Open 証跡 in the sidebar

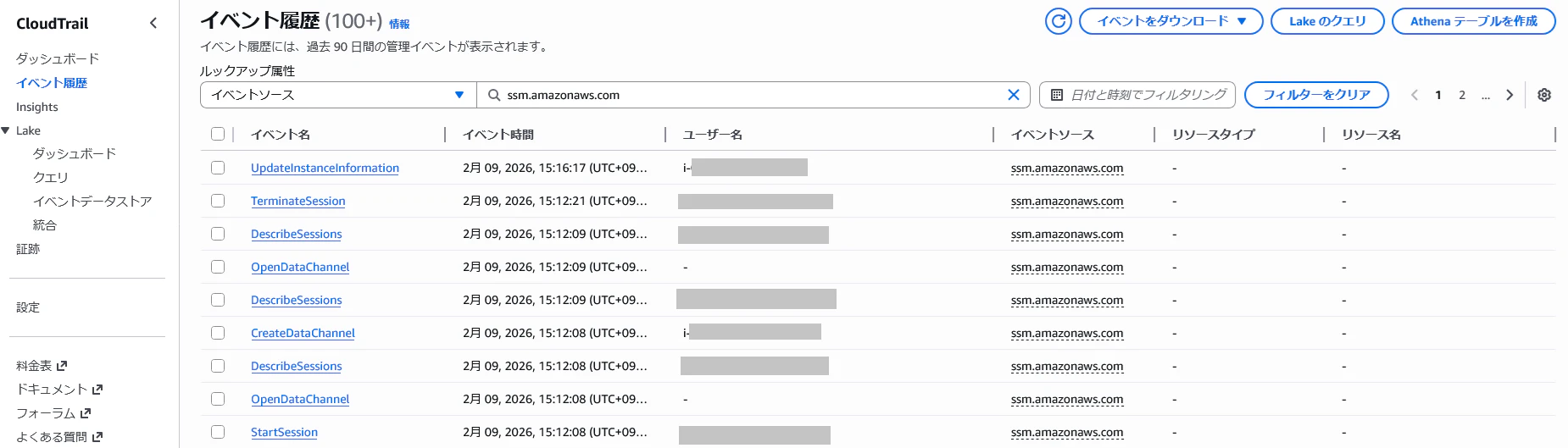point(28,249)
